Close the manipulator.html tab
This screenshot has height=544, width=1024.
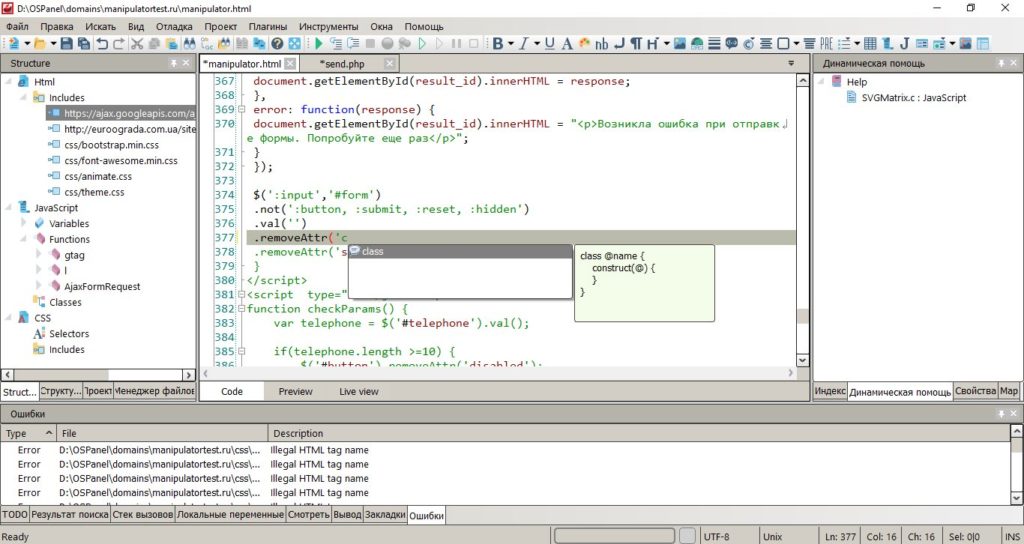click(291, 63)
